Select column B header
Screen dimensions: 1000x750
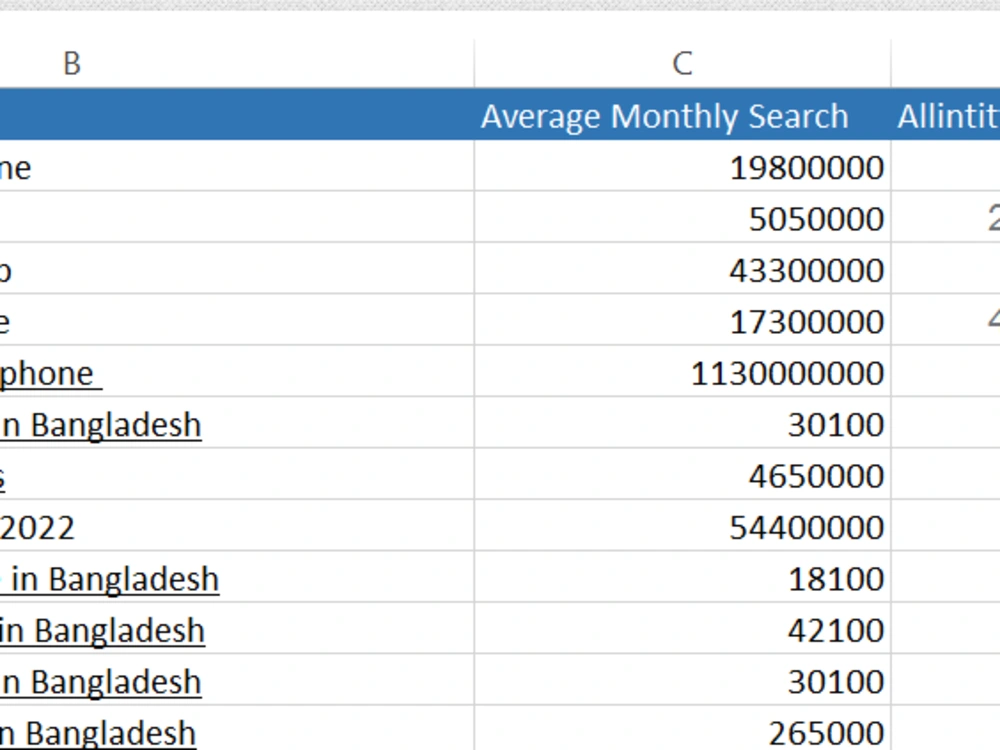tap(237, 63)
